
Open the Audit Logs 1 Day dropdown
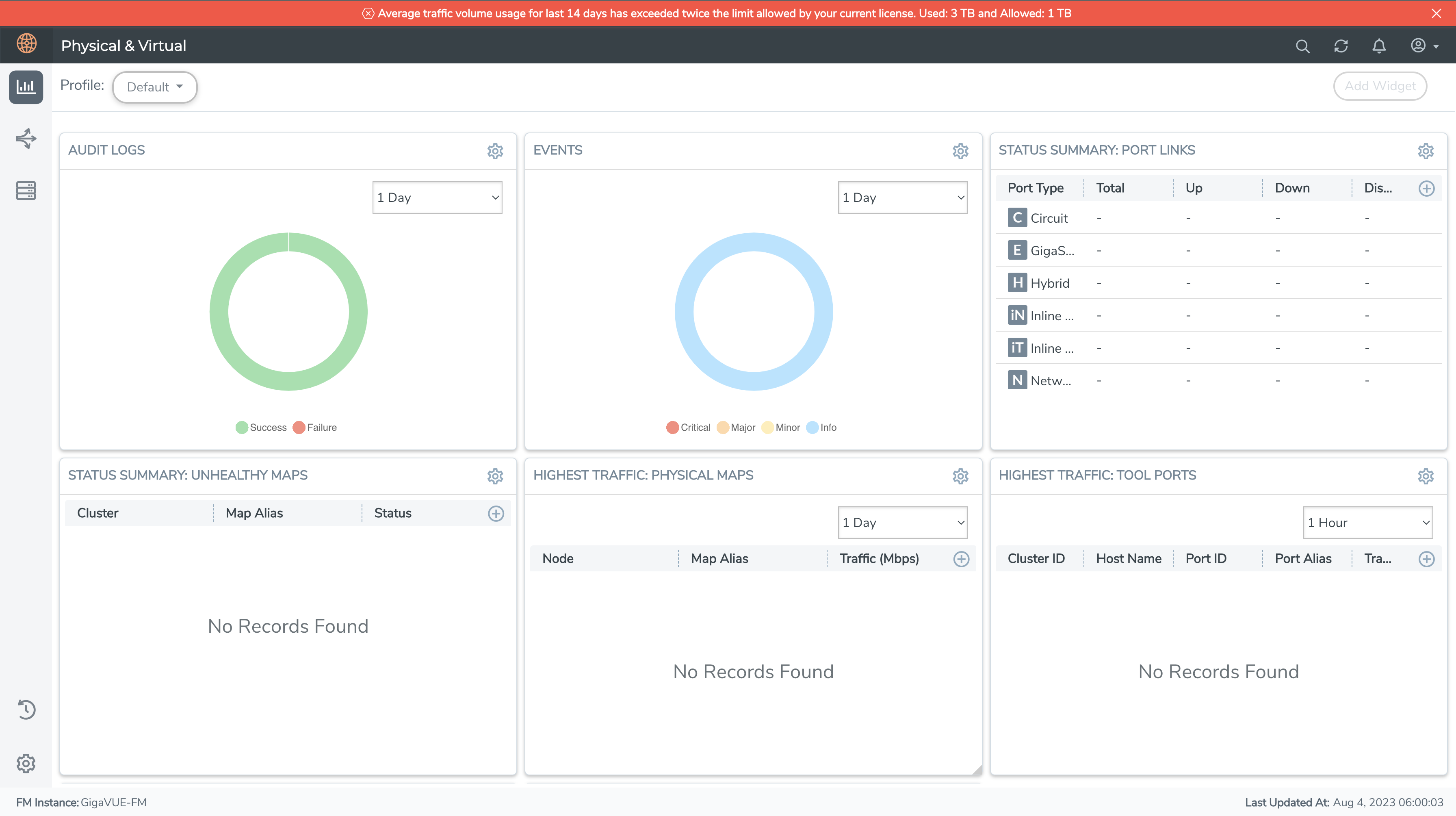[437, 197]
